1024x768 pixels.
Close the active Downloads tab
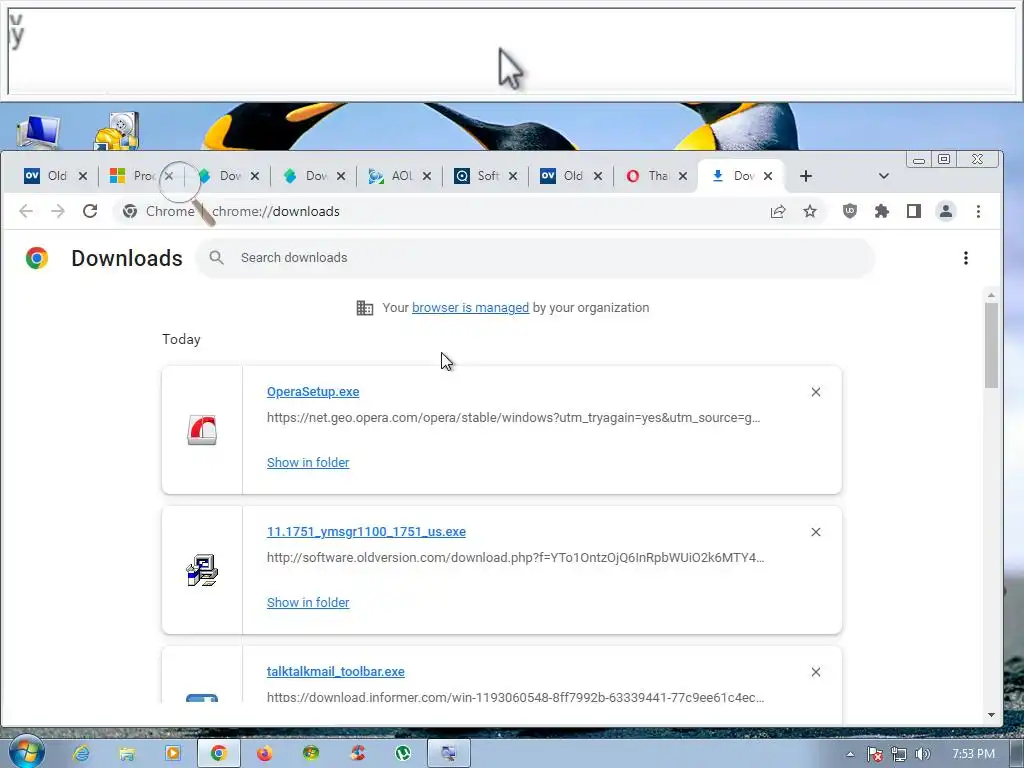(768, 176)
